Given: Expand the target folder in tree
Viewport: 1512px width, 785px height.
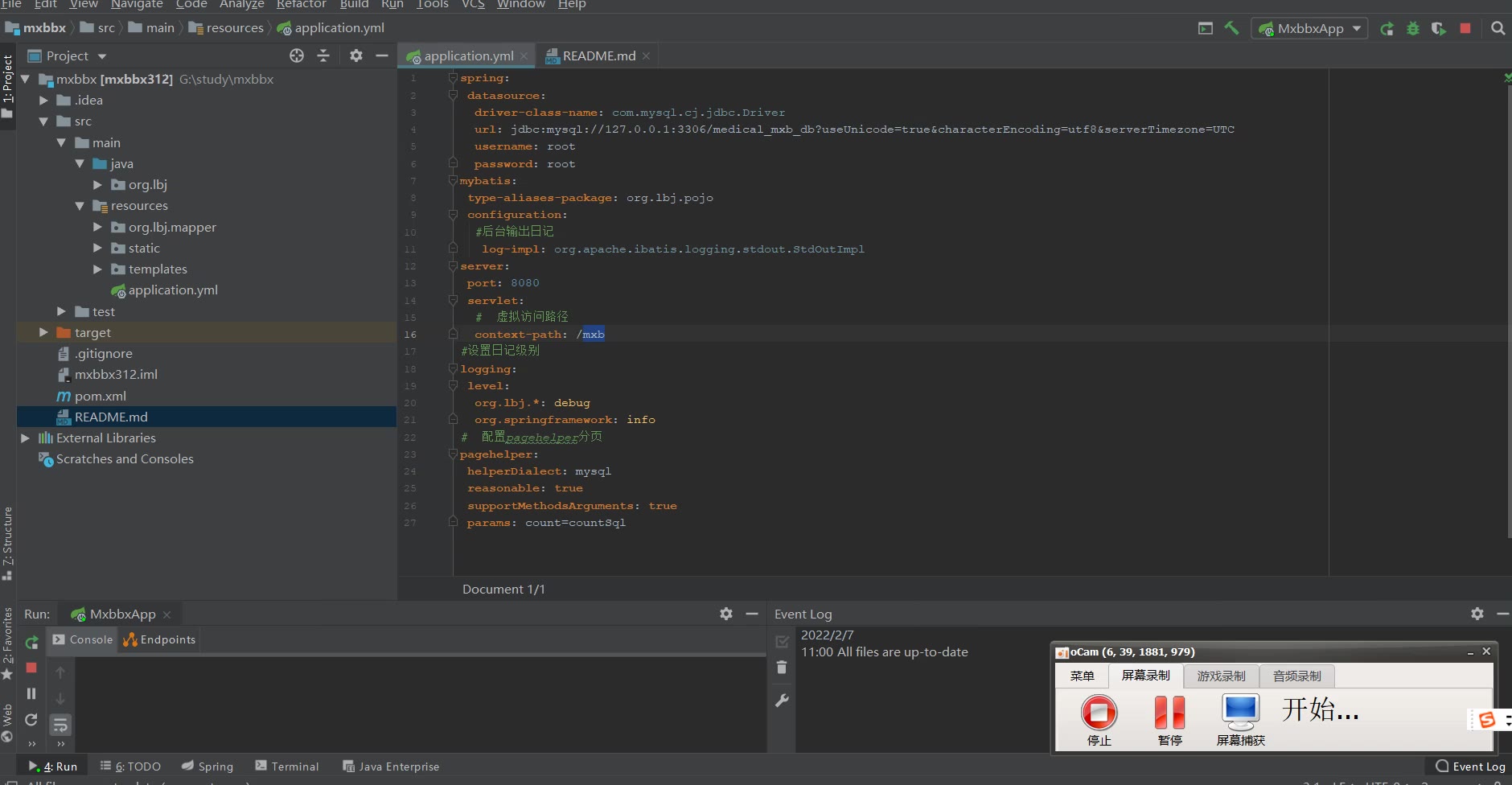Looking at the screenshot, I should tap(43, 332).
